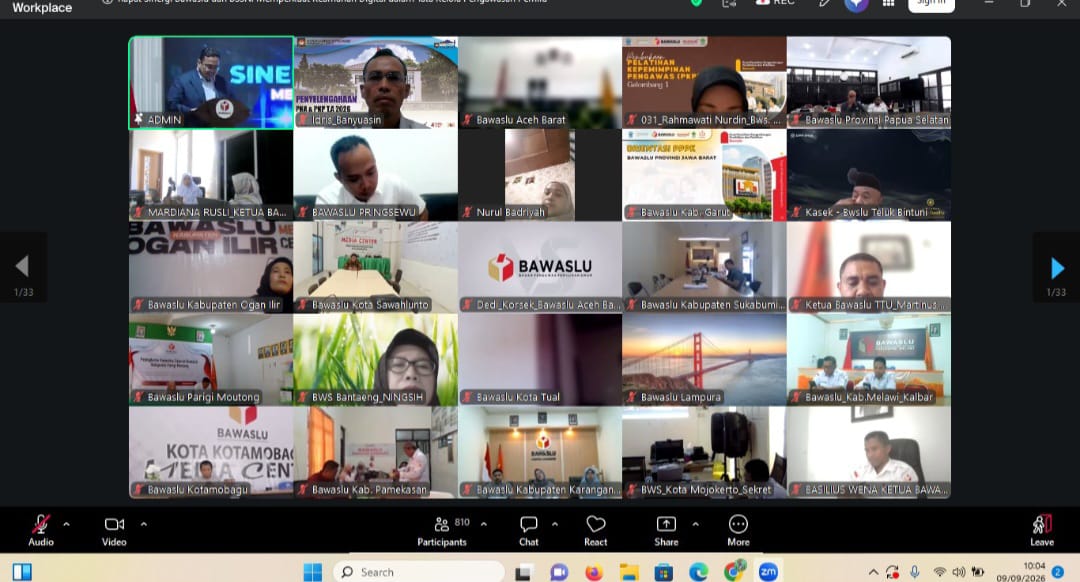Open the Windows Start menu
The height and width of the screenshot is (582, 1080).
coord(313,572)
